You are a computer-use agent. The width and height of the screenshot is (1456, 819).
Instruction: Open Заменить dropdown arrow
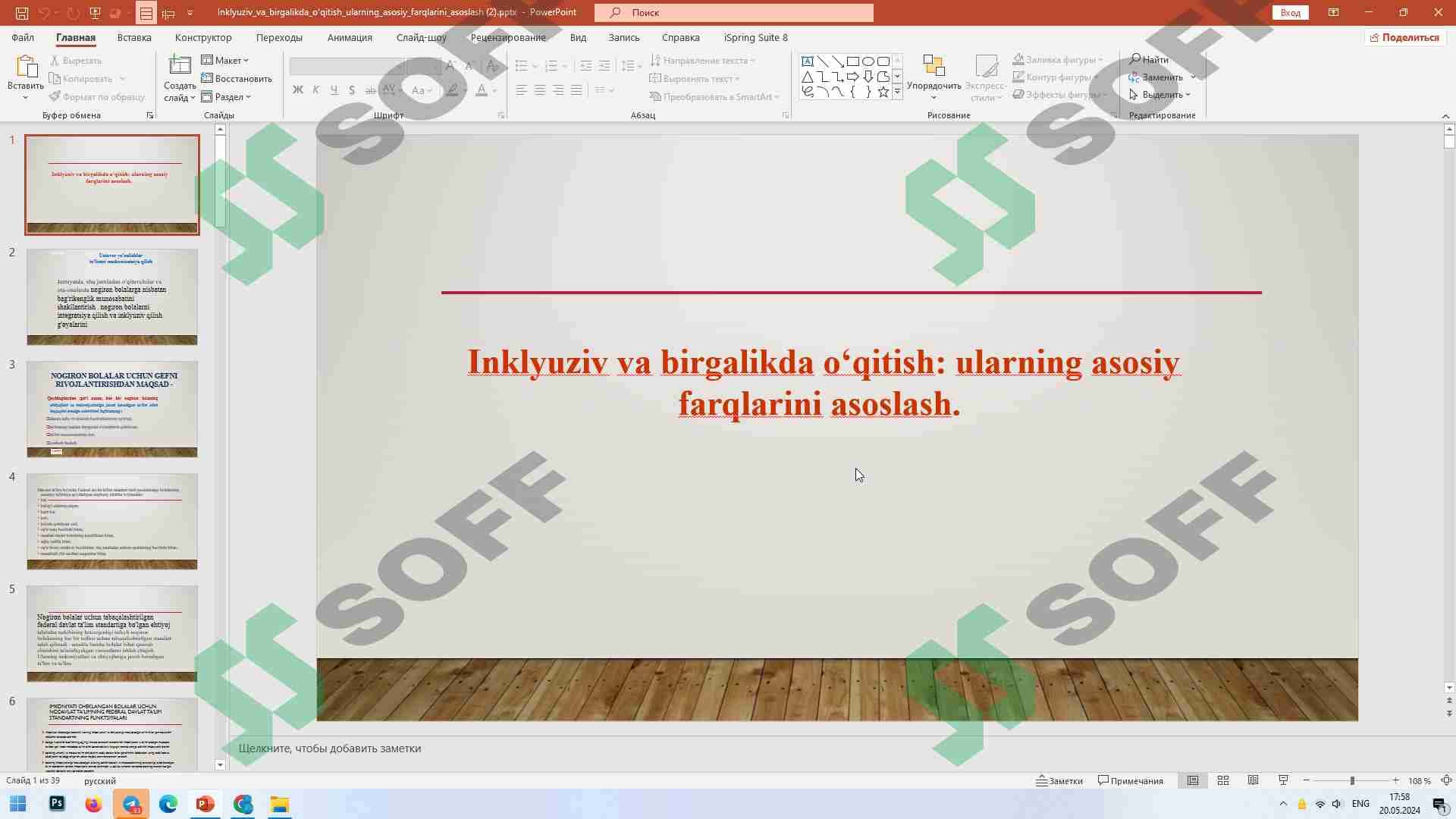(x=1194, y=77)
